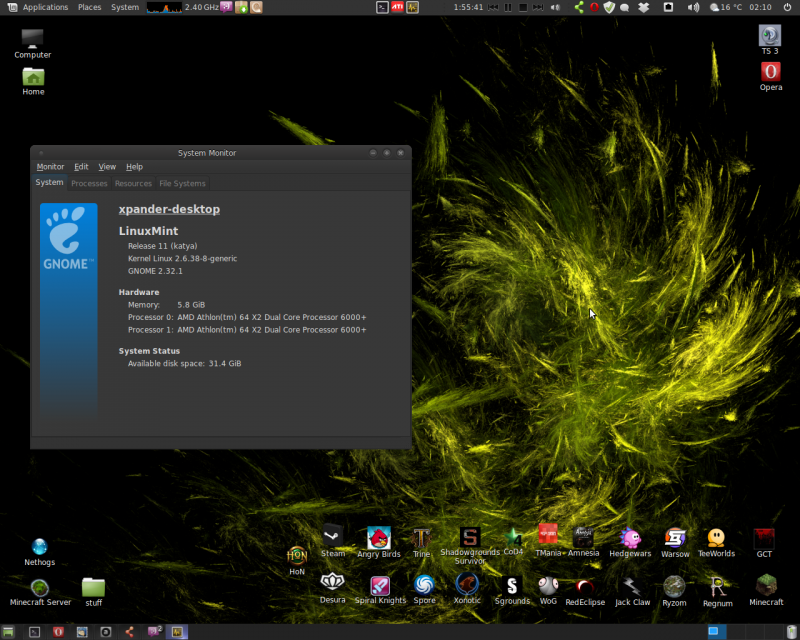Launch Xonotic from the desktop
Viewport: 800px width, 640px height.
point(467,589)
